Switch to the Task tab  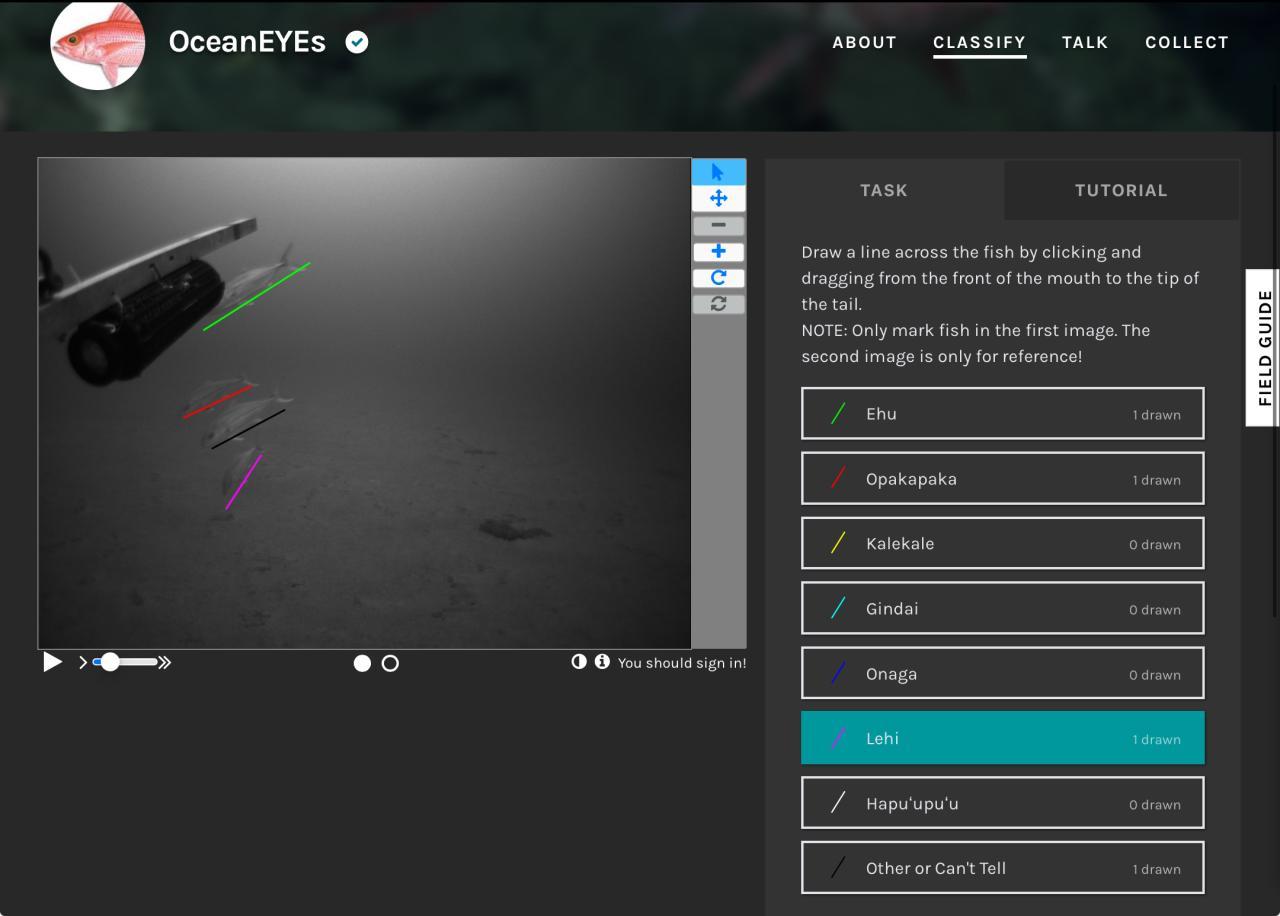click(884, 190)
